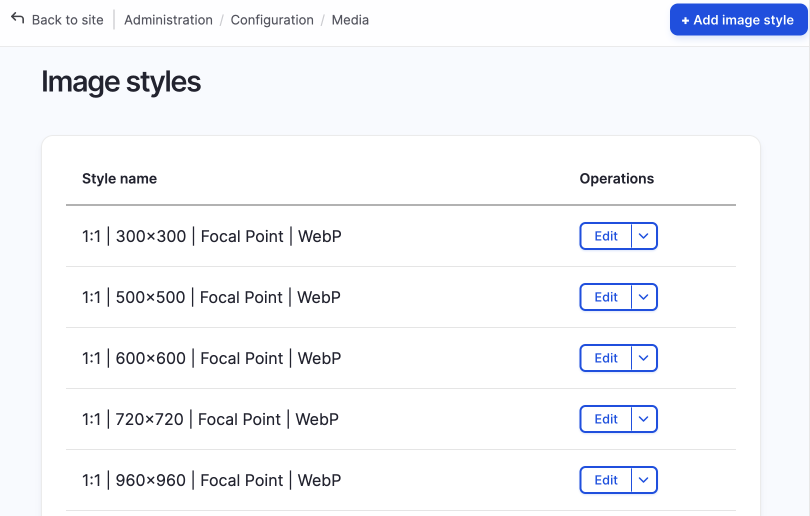Select the text 1:1 | 600×600 | Focal Point | WebP
Viewport: 810px width, 516px height.
[x=212, y=358]
